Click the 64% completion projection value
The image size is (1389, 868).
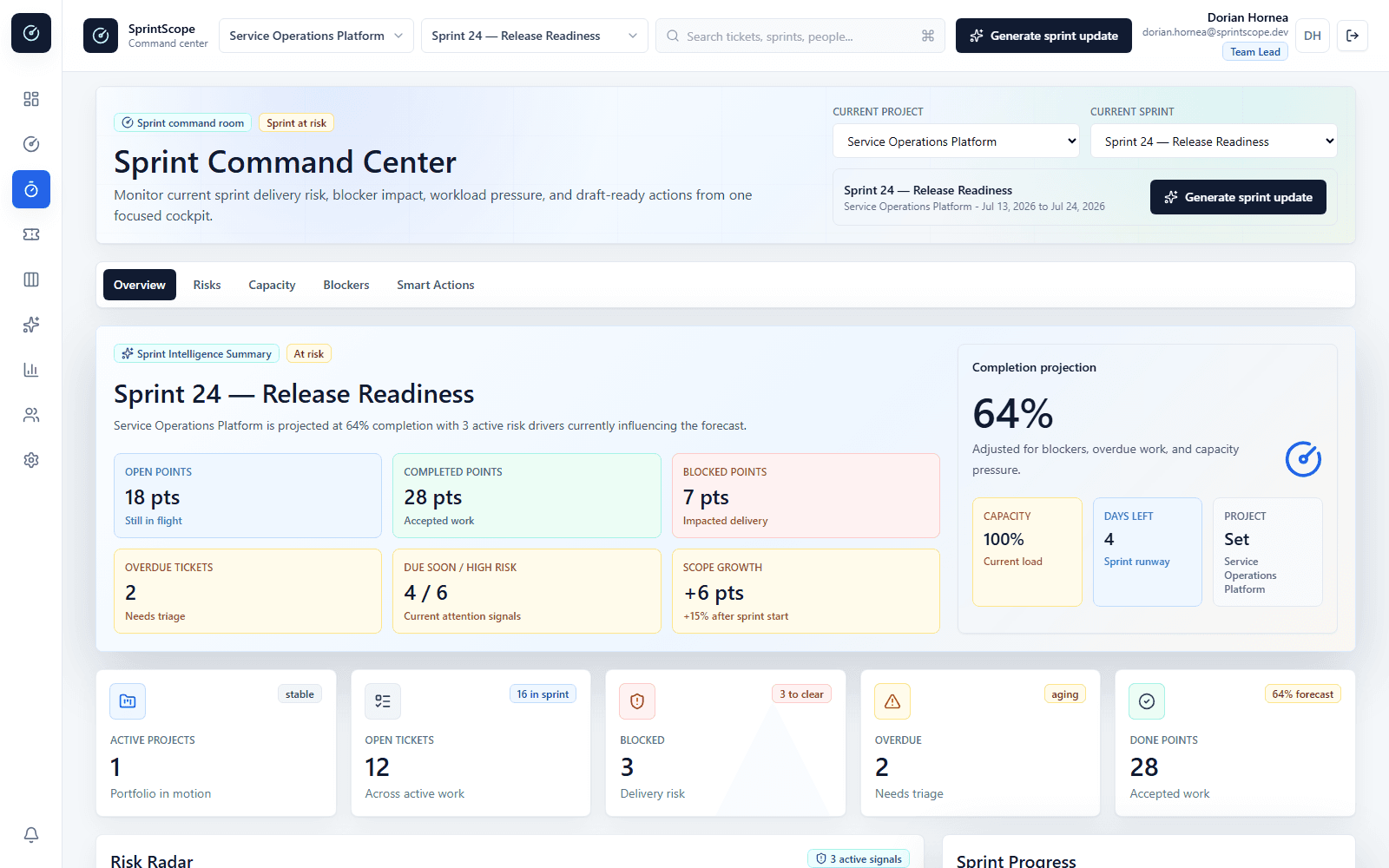coord(1013,413)
